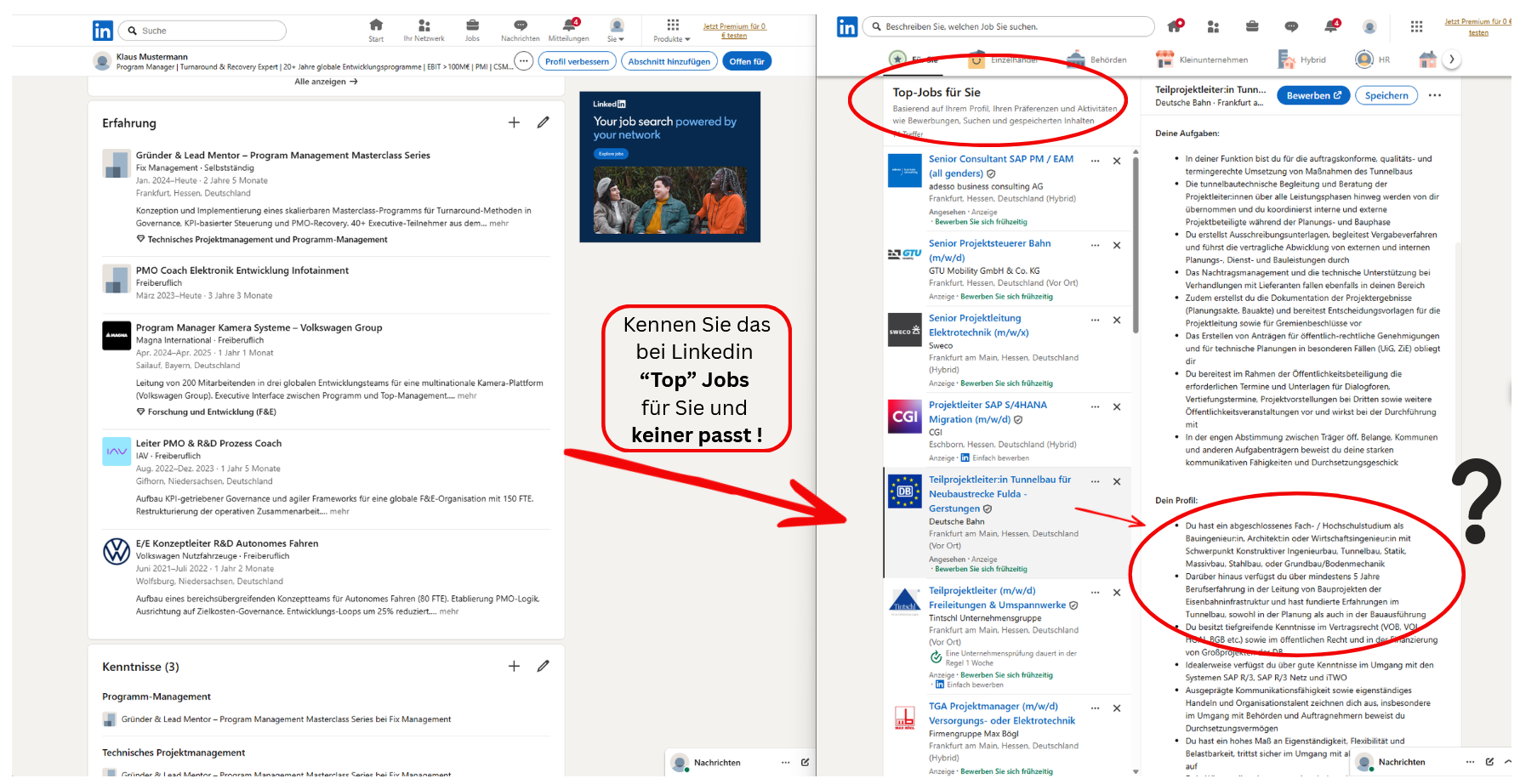Expand mehr on Program Manager Kamera Systeme description
The height and width of the screenshot is (784, 1520).
coord(467,395)
